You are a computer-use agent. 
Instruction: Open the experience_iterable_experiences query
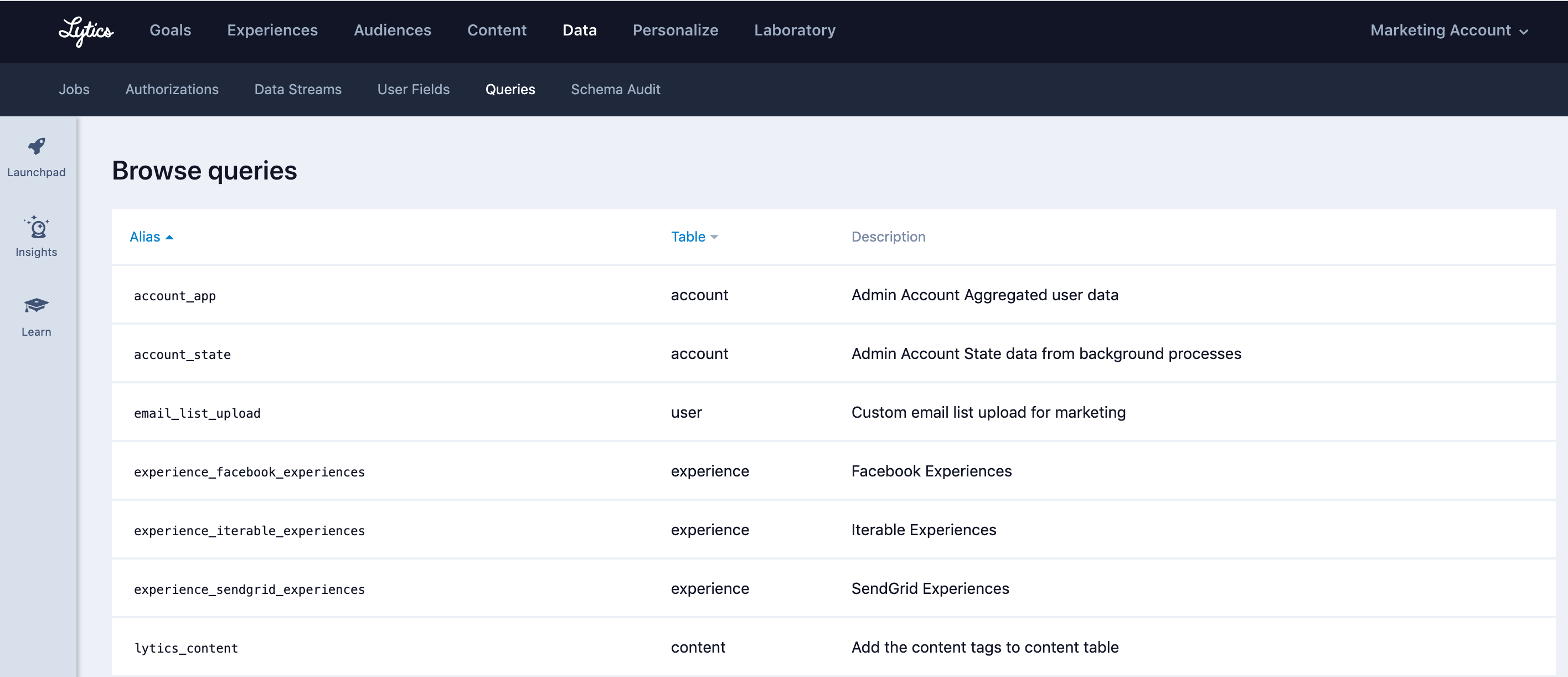pyautogui.click(x=249, y=531)
